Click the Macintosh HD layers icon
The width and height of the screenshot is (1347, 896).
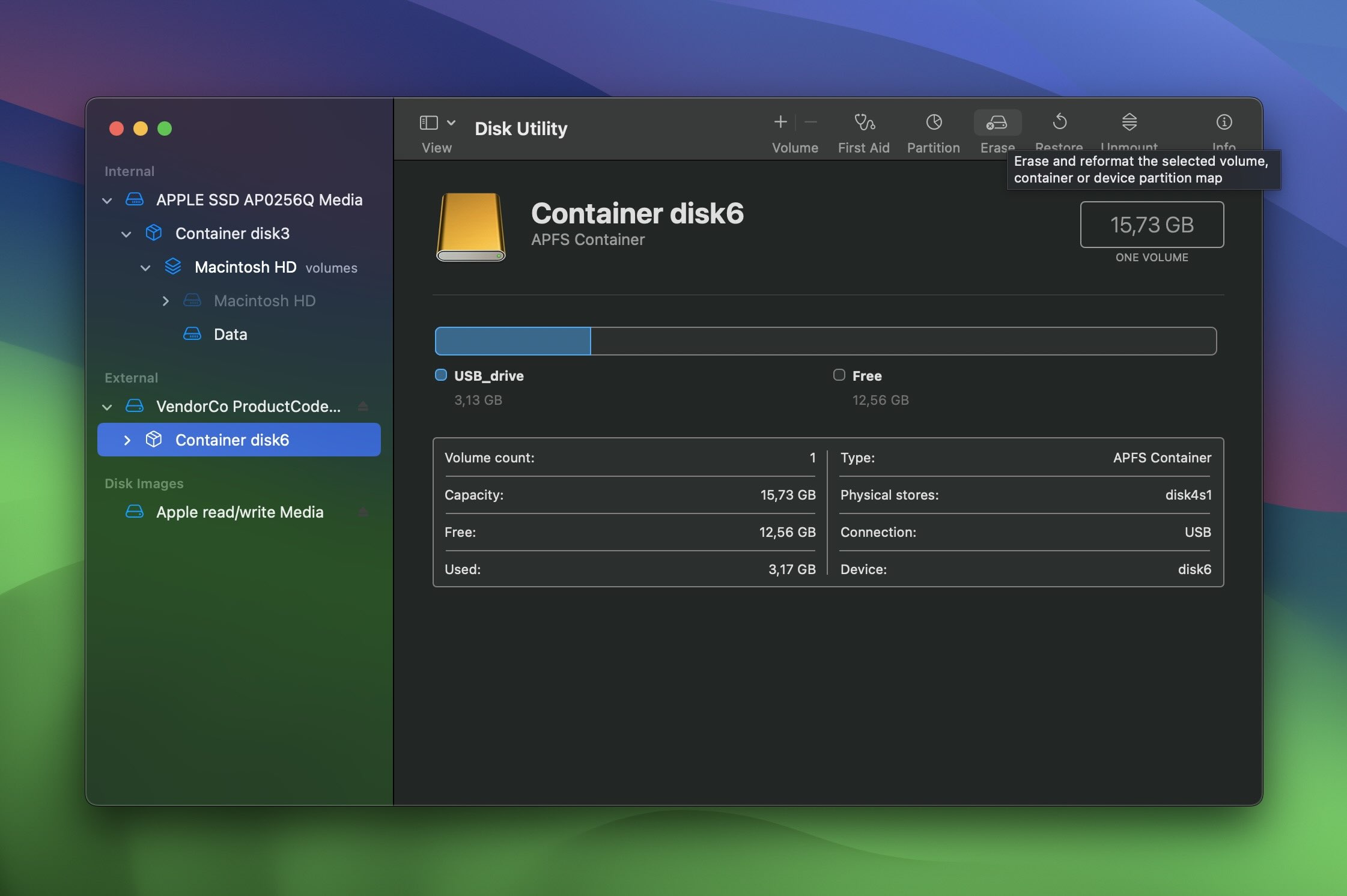click(x=173, y=267)
